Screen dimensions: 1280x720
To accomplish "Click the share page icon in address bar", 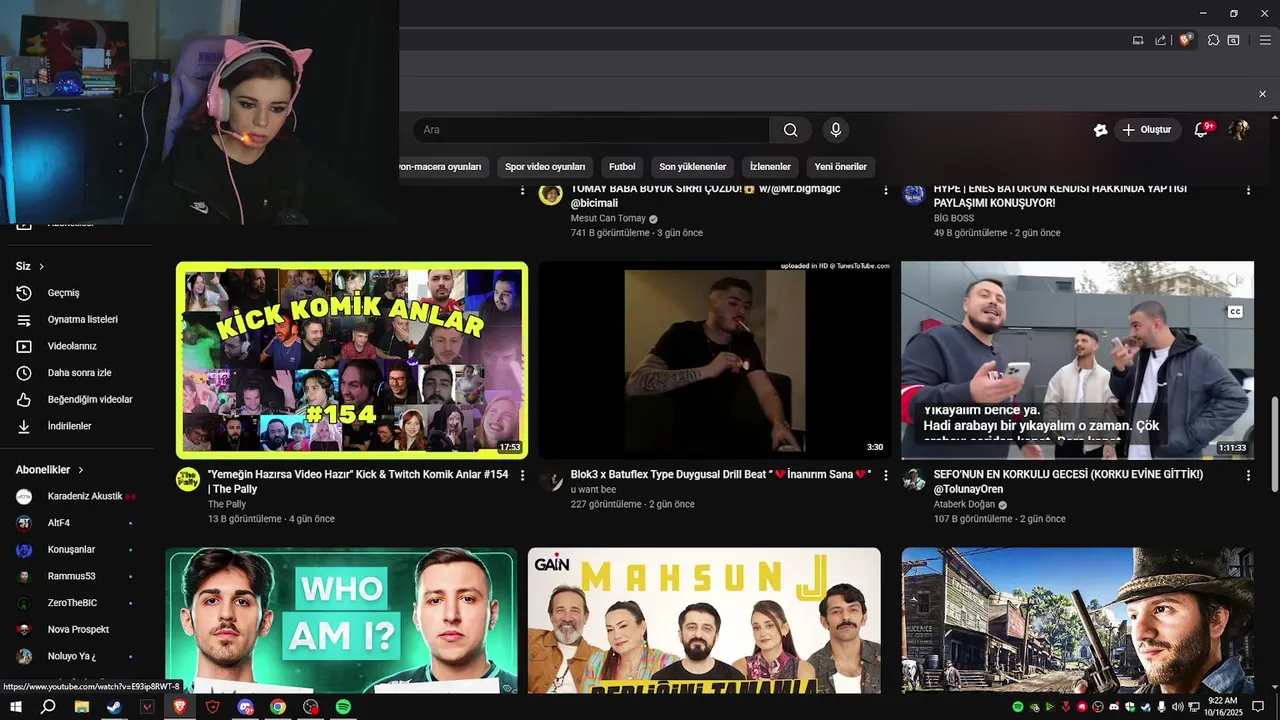I will pyautogui.click(x=1160, y=40).
